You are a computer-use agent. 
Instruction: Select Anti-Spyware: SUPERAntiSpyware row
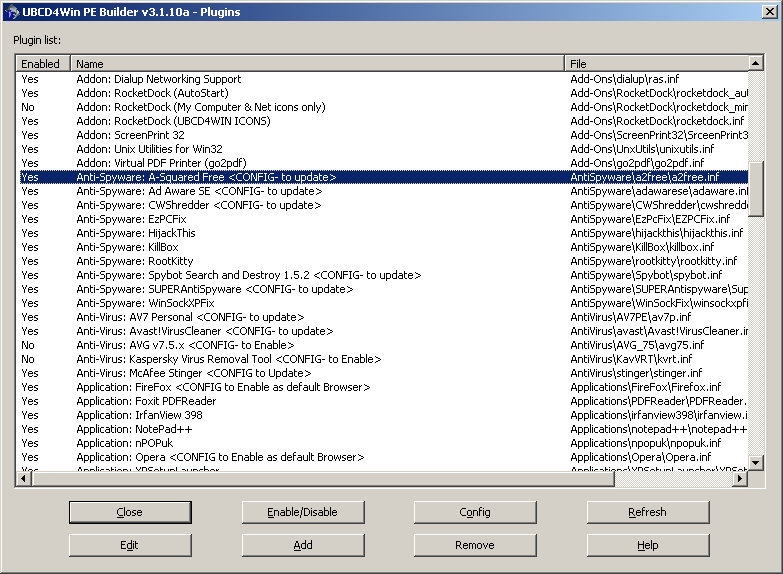pos(384,289)
